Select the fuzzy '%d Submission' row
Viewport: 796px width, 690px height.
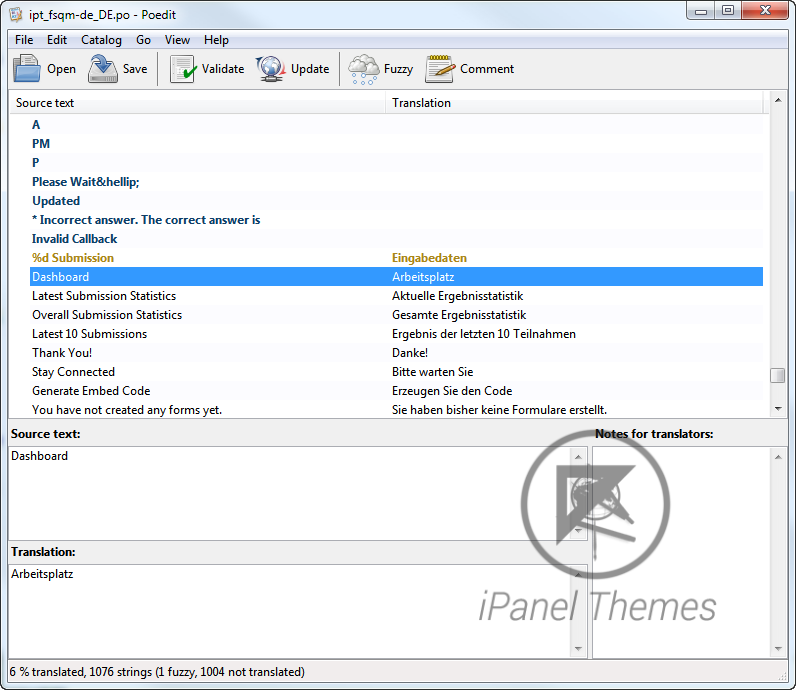[396, 258]
